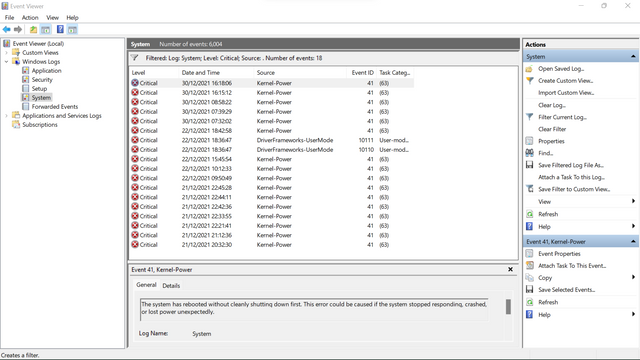Image resolution: width=640 pixels, height=360 pixels.
Task: Open the Action menu
Action: [30, 18]
